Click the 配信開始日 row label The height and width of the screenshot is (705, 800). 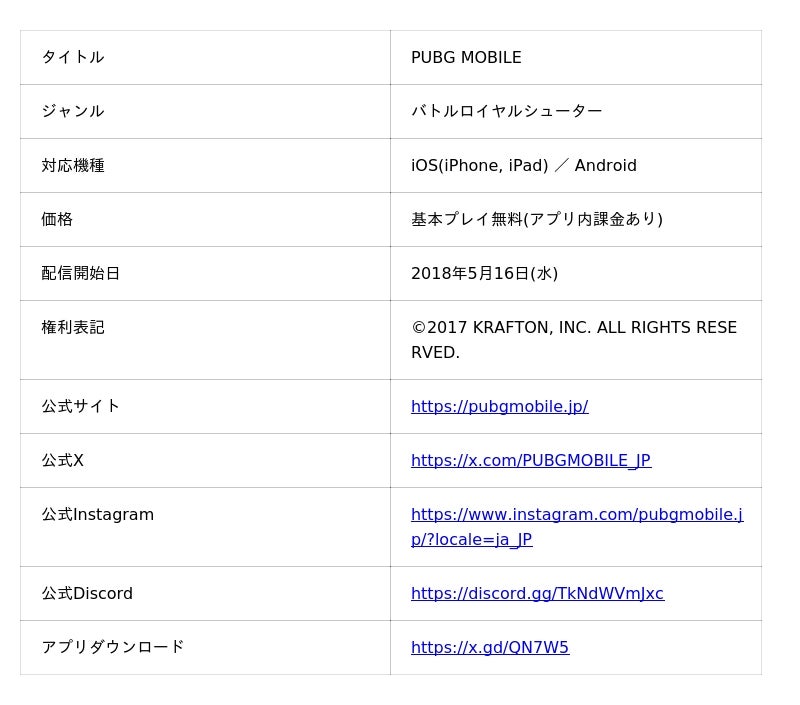pos(81,273)
